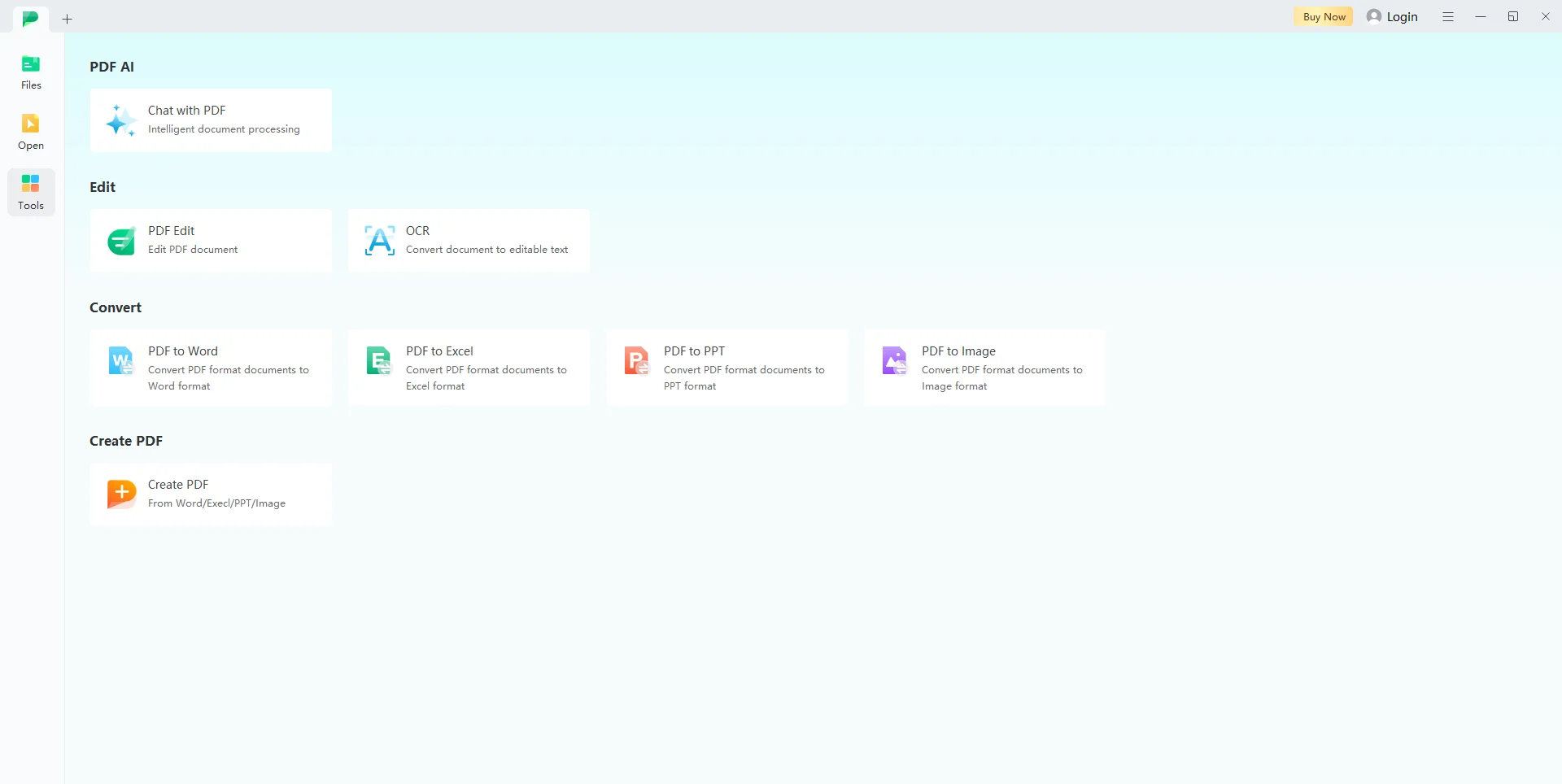Add a new tab with plus icon
The height and width of the screenshot is (784, 1562).
coord(68,19)
